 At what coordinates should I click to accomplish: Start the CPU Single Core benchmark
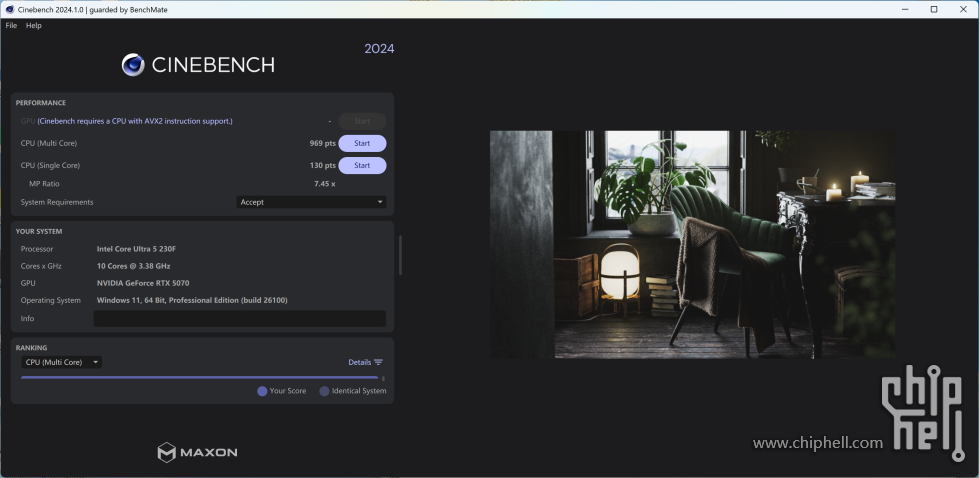pos(362,165)
